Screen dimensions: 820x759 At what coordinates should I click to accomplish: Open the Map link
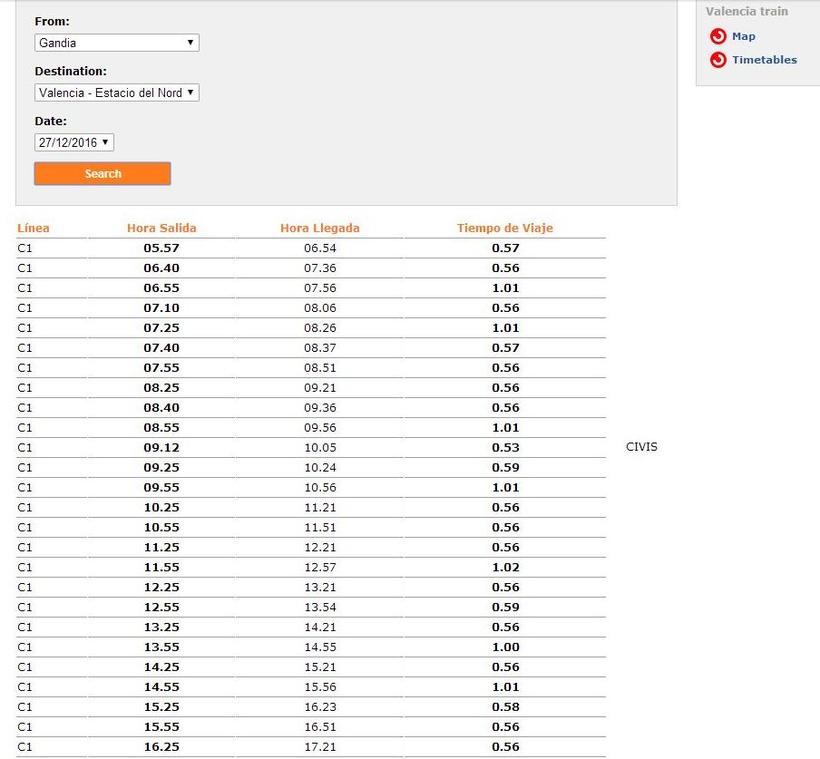tap(743, 37)
